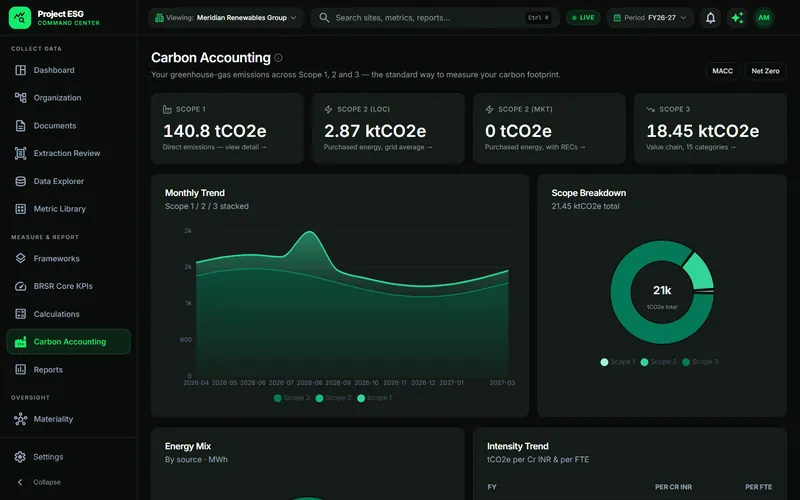Viewport: 800px width, 500px height.
Task: Click the Metric Library icon
Action: coord(20,209)
